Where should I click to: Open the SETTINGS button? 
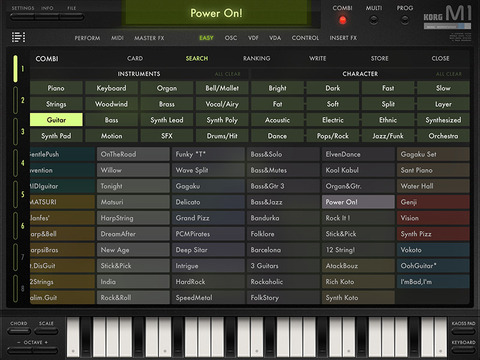click(x=23, y=17)
